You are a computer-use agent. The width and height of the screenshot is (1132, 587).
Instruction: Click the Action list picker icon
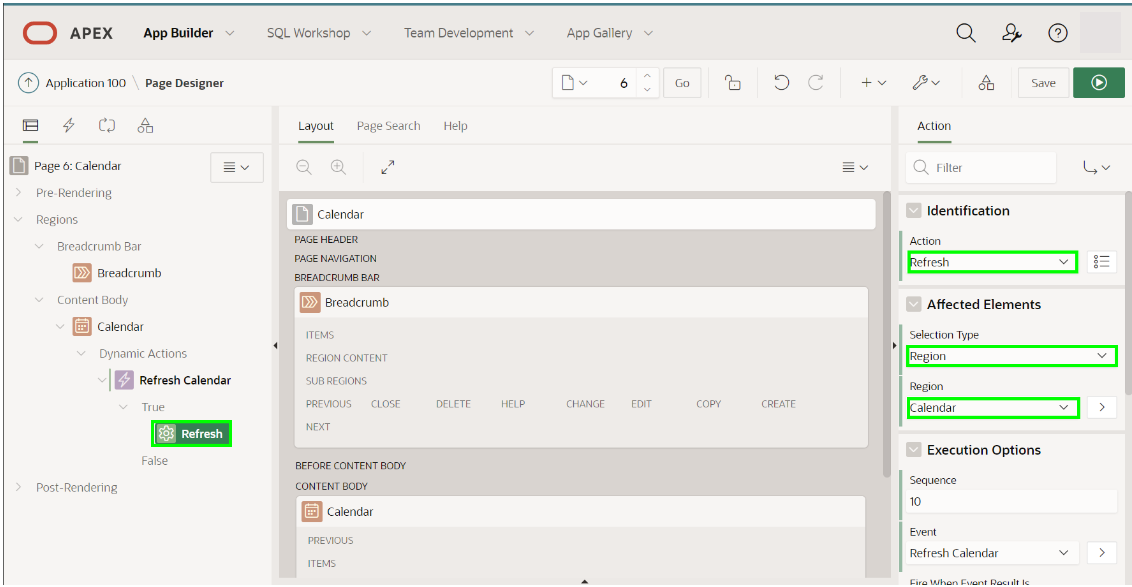coord(1102,261)
